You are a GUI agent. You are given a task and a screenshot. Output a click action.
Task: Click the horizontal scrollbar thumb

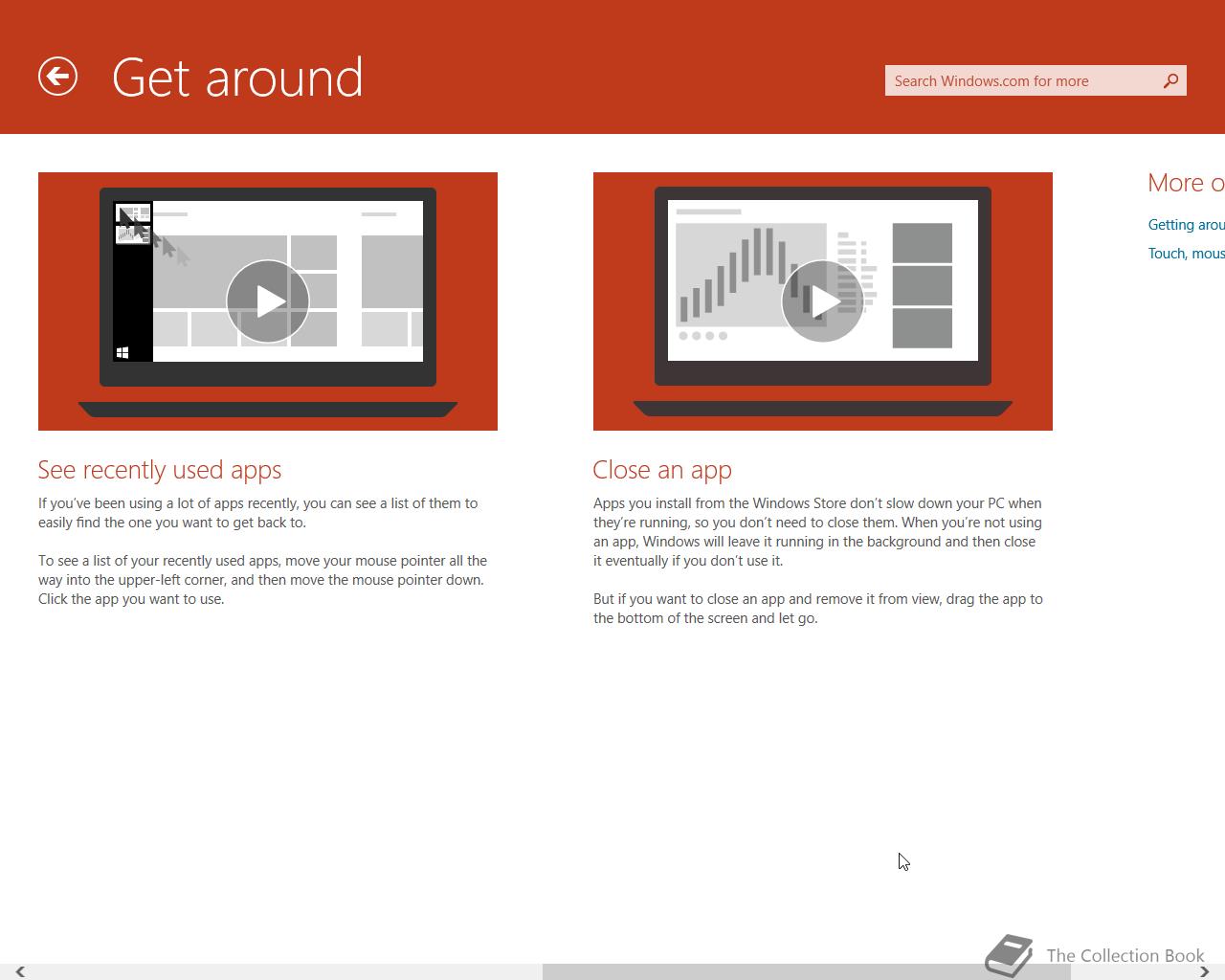(x=806, y=971)
